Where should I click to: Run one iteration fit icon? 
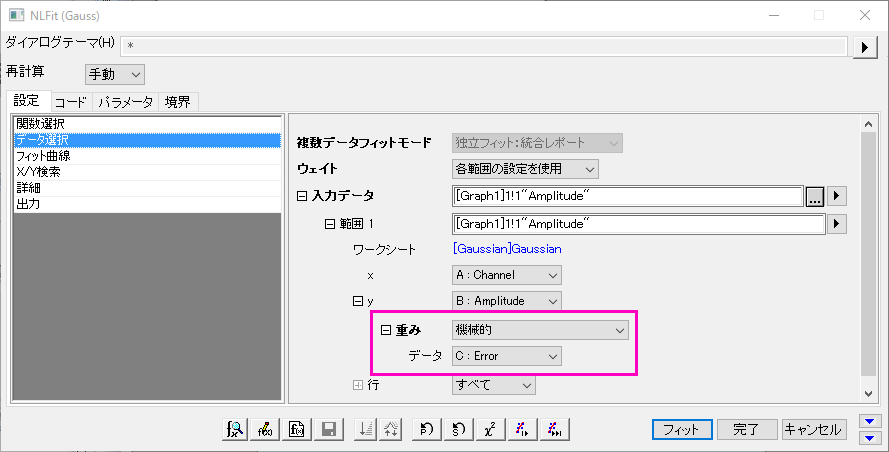pos(522,429)
